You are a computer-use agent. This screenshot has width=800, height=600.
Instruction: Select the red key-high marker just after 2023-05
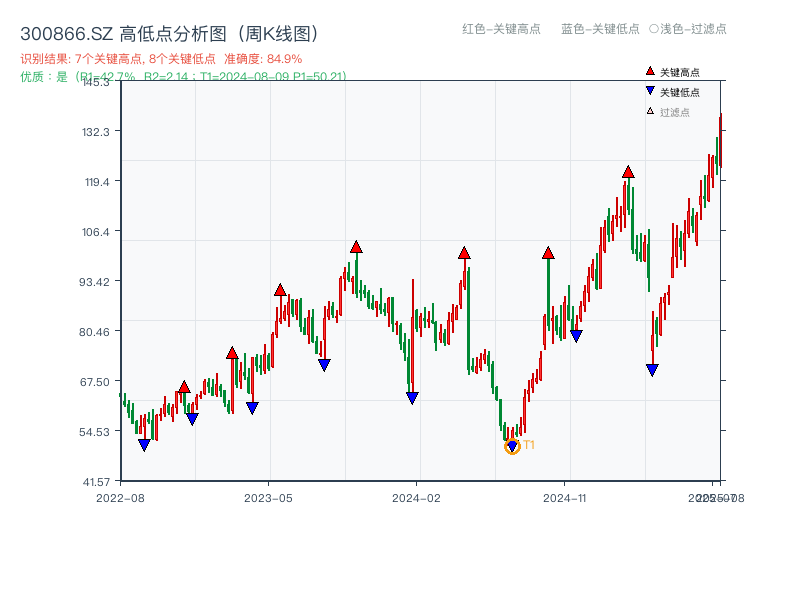pyautogui.click(x=280, y=290)
